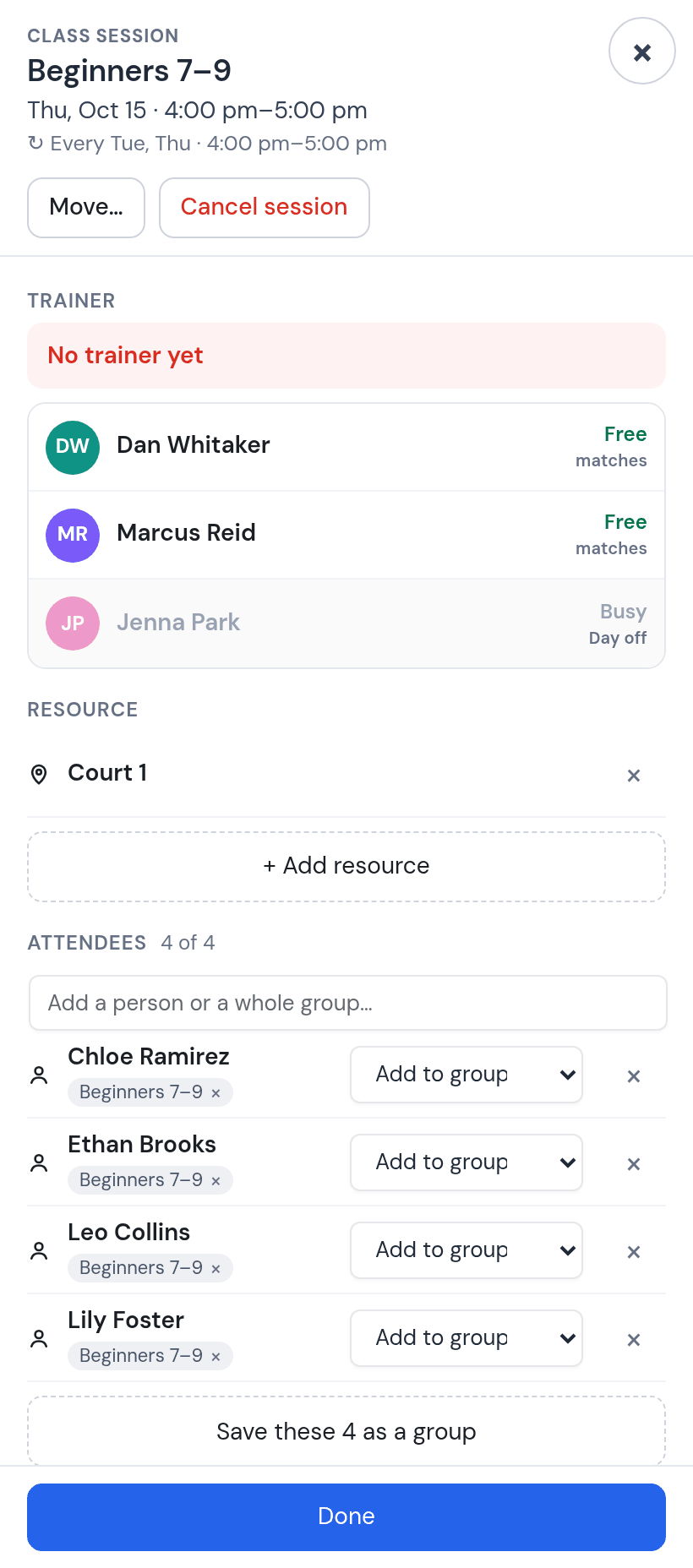Remove Ethan Brooks from attendees
693x1568 pixels.
634,1163
